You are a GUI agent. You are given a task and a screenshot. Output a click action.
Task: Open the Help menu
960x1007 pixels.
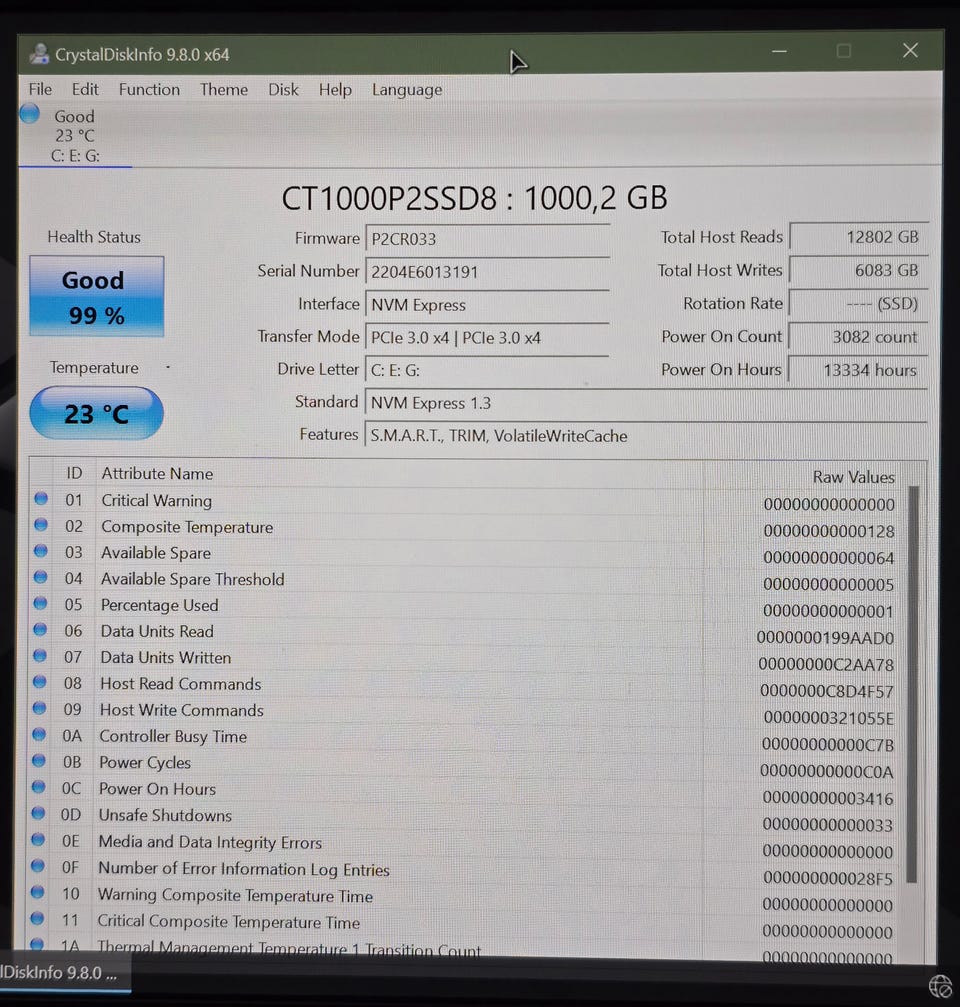point(335,90)
